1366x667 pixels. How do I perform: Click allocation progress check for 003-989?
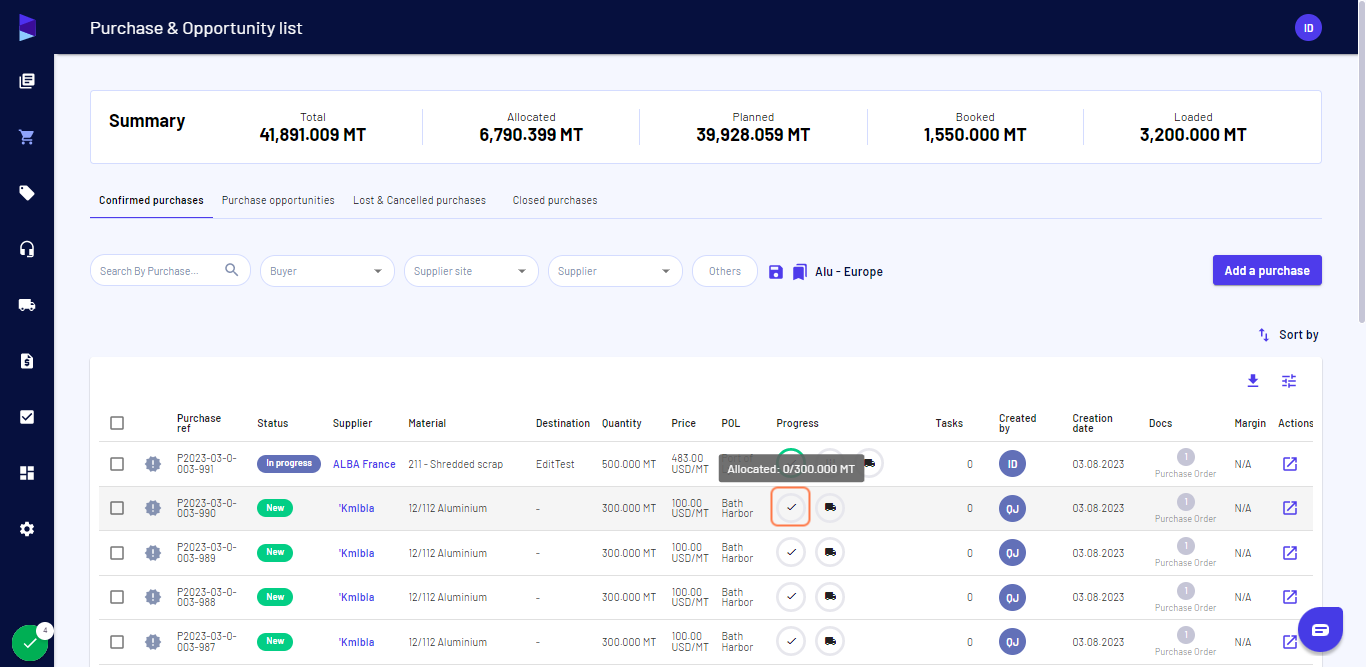(x=791, y=552)
